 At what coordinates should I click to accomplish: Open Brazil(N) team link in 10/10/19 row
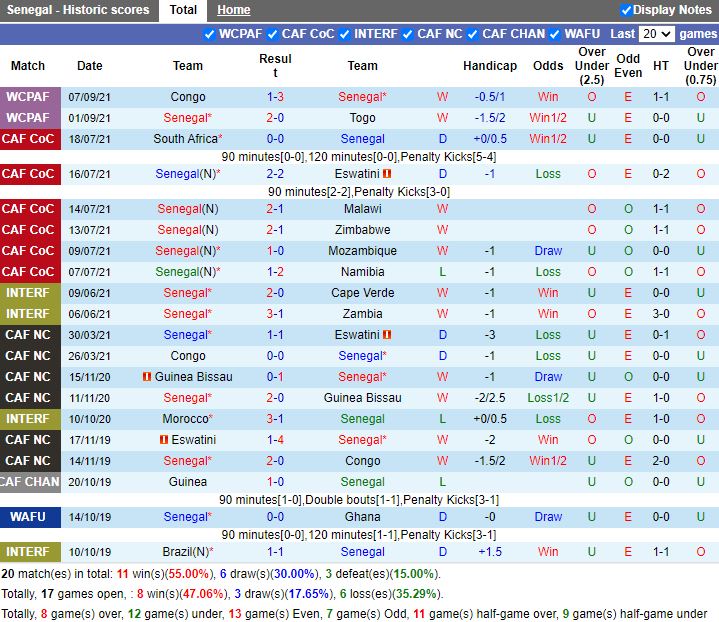[x=186, y=552]
